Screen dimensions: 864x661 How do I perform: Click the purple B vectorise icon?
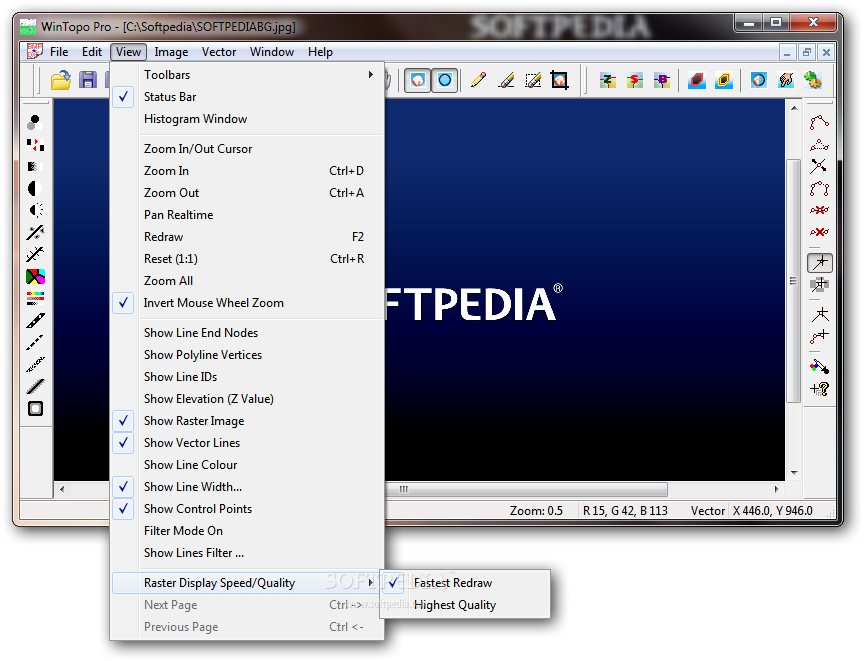point(662,80)
